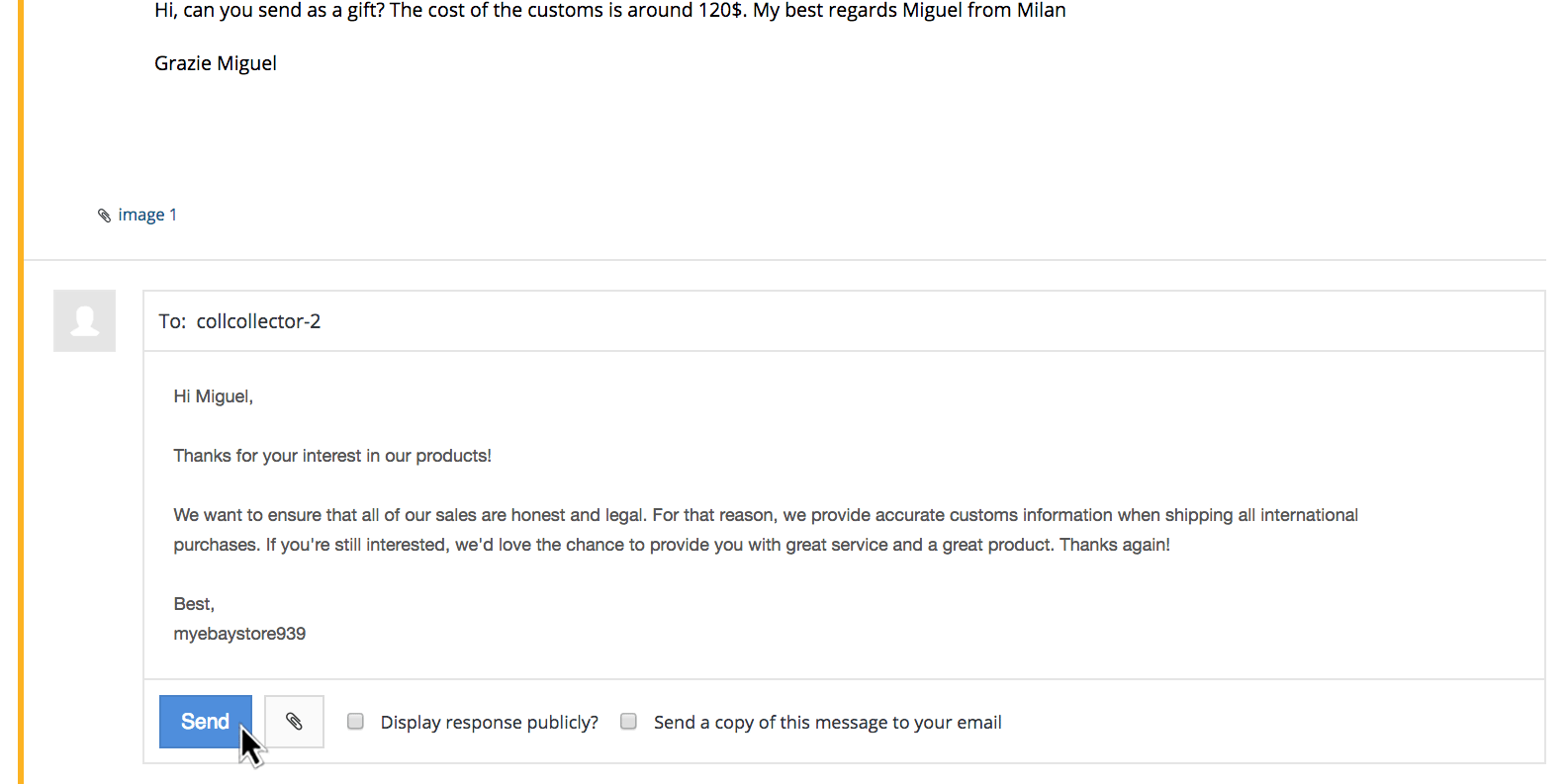Click the paperclip attach file button
The height and width of the screenshot is (784, 1567).
click(x=294, y=722)
